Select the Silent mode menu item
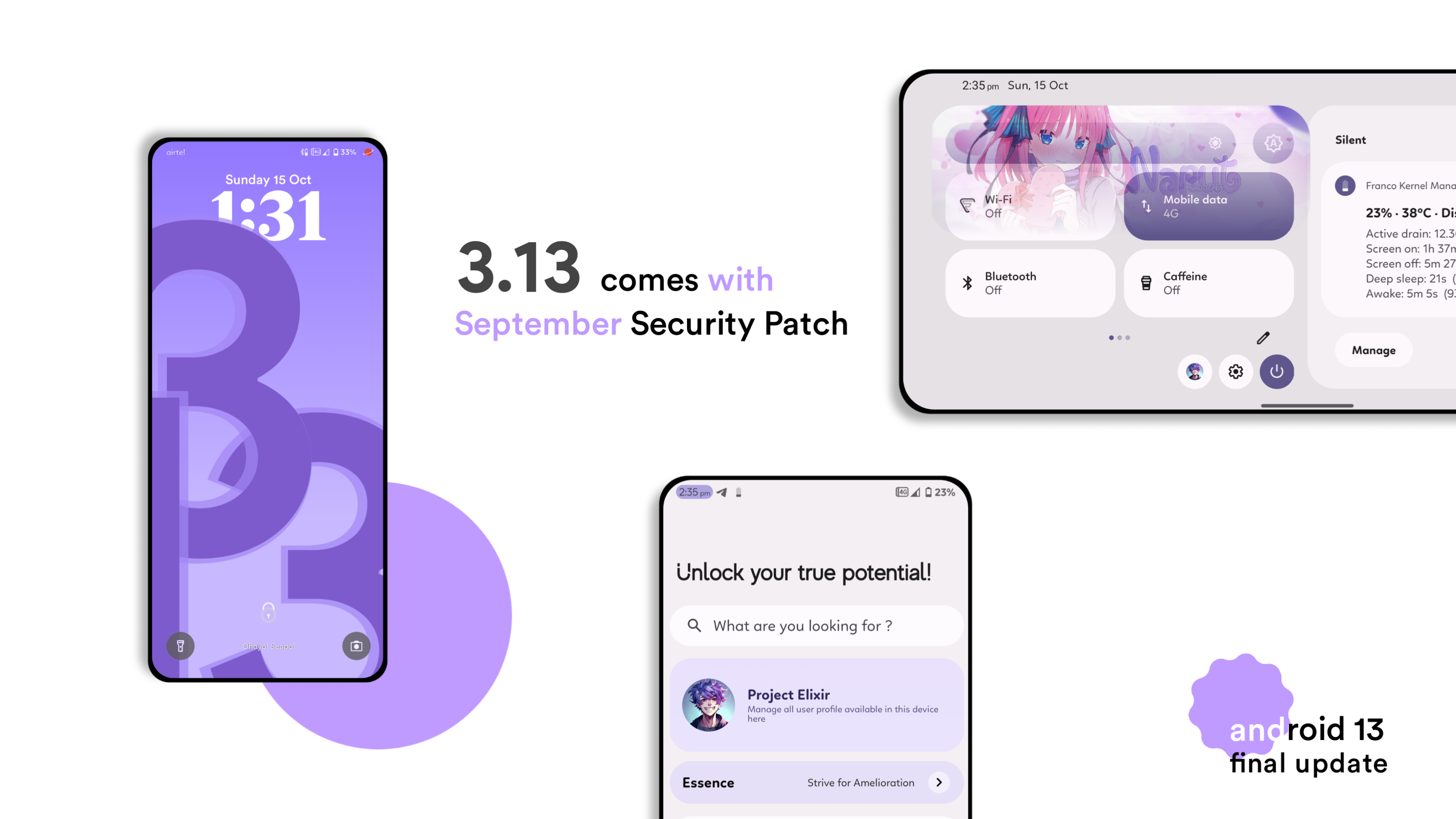 click(x=1352, y=139)
